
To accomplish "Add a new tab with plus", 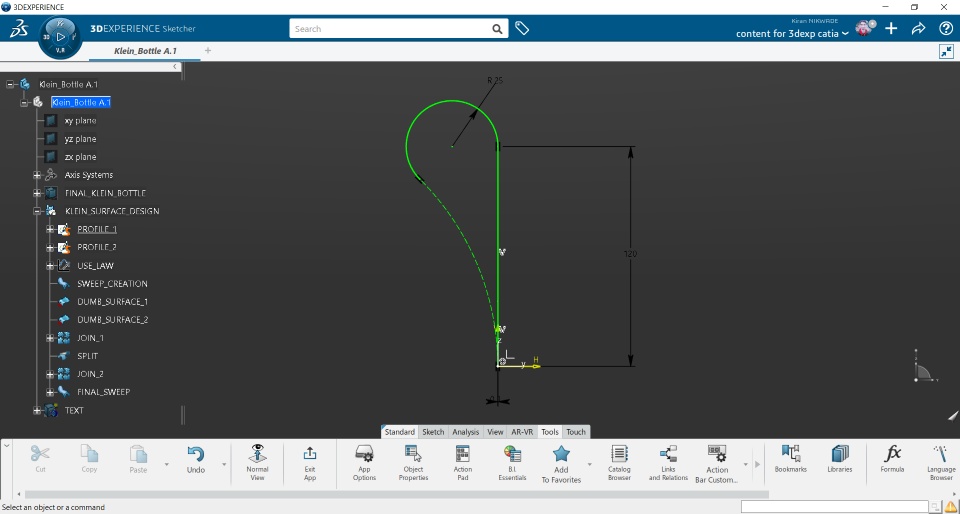I will [x=208, y=51].
